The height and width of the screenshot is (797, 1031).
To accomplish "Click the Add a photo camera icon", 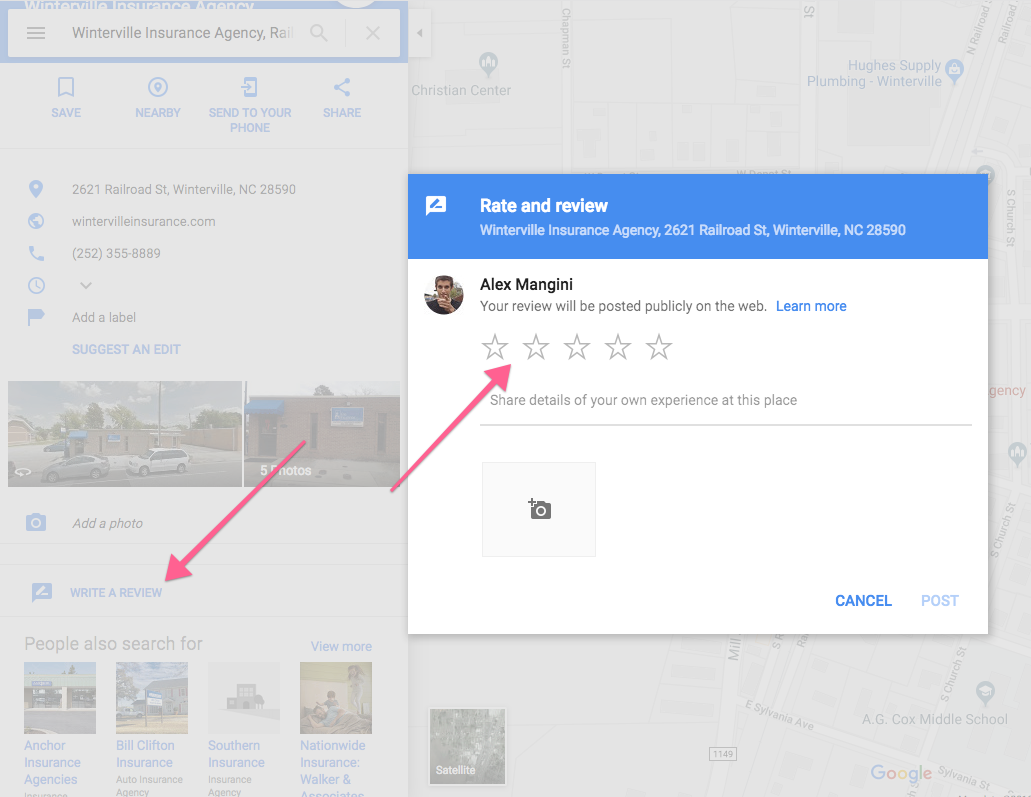I will 36,523.
